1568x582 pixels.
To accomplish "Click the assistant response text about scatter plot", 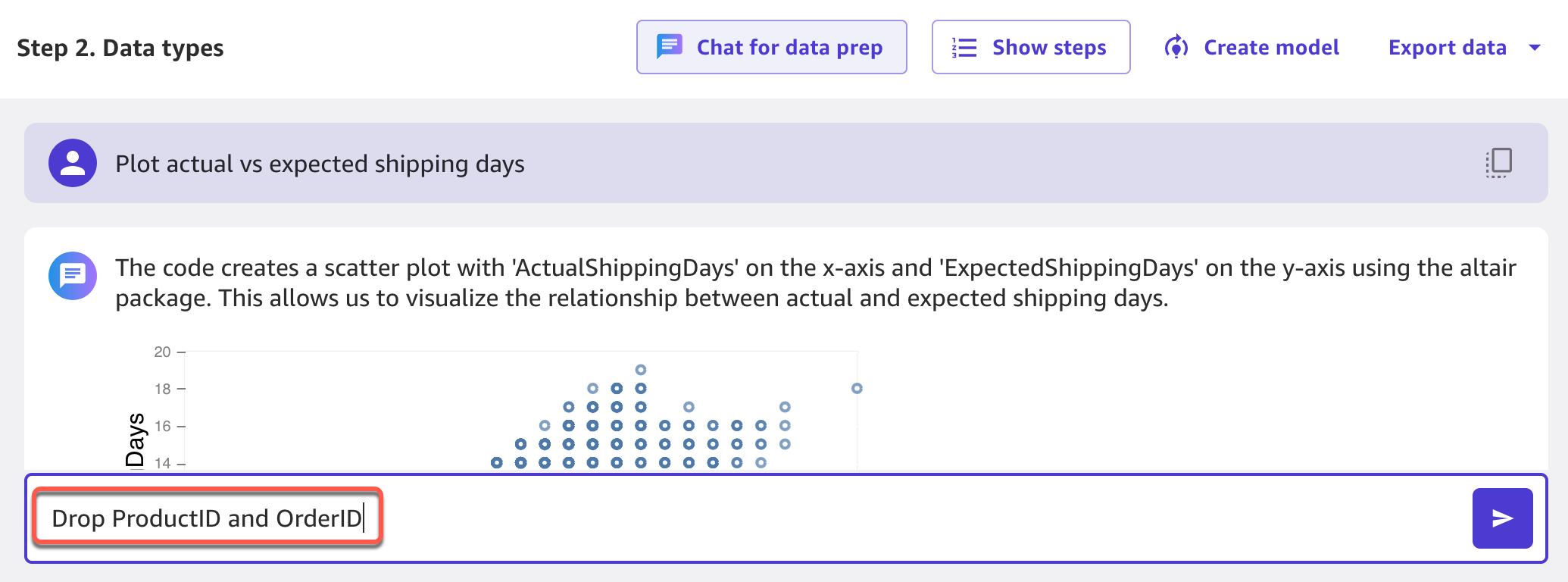I will pyautogui.click(x=815, y=283).
